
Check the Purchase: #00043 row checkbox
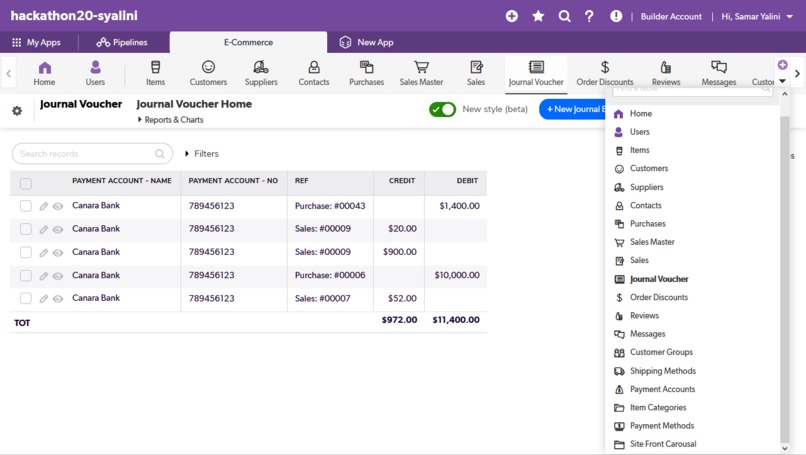tap(26, 206)
